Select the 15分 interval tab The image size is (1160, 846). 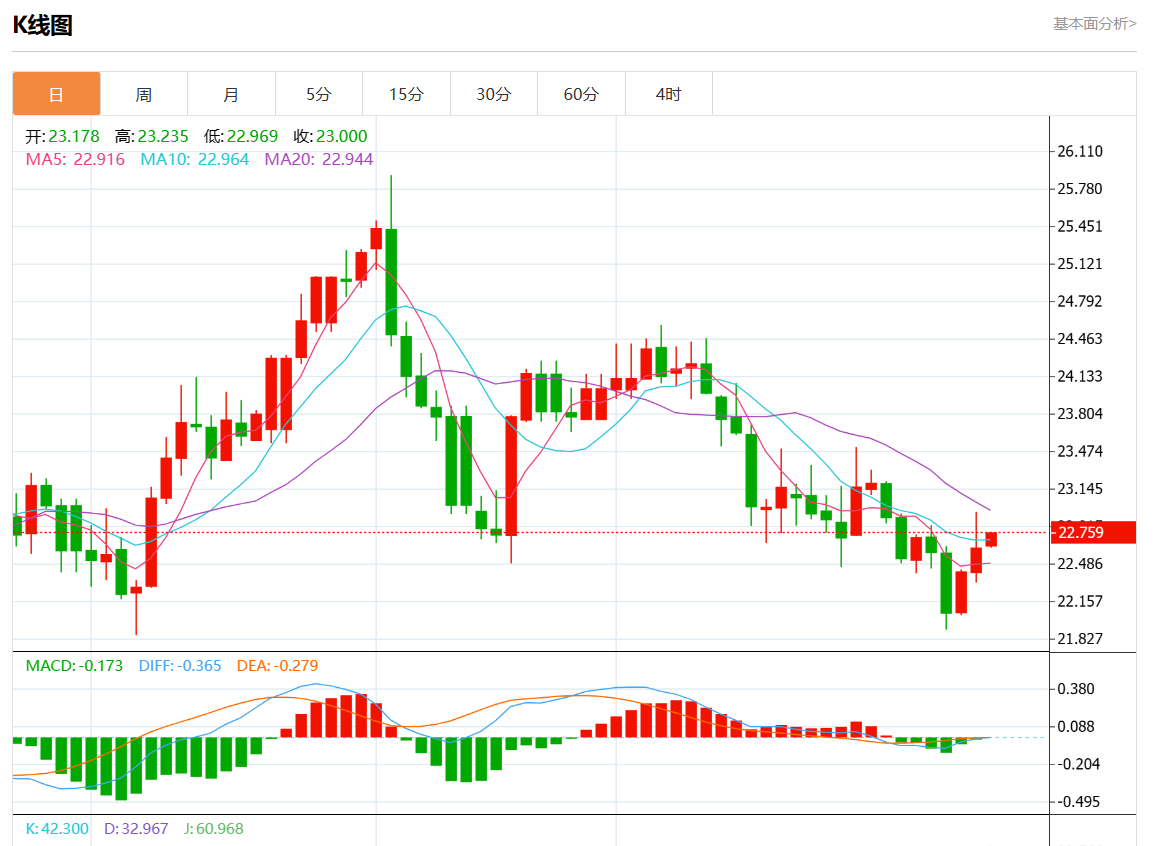point(406,94)
